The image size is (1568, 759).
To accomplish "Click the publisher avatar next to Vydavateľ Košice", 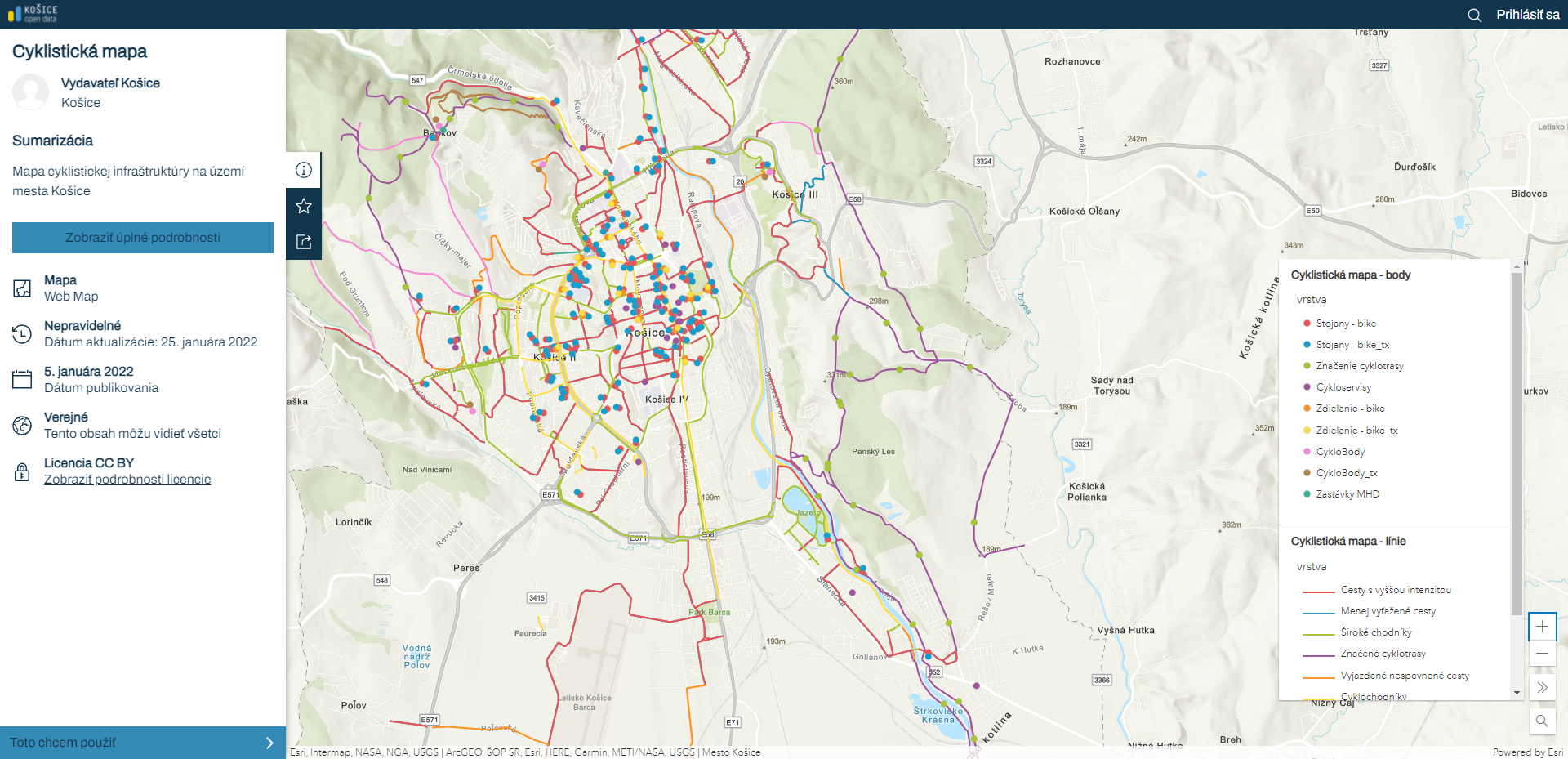I will 29,92.
